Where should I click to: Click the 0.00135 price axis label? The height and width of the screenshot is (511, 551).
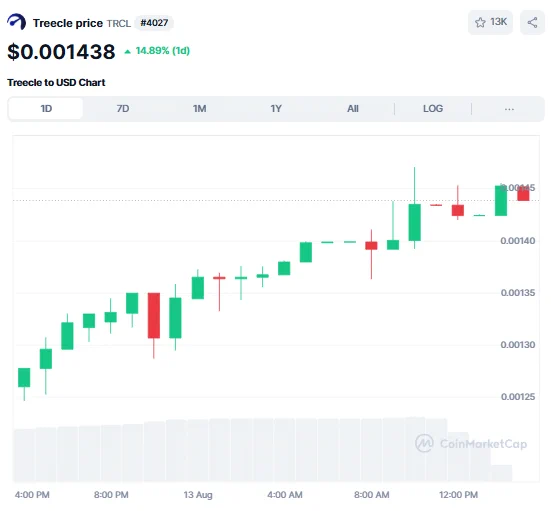pos(518,293)
